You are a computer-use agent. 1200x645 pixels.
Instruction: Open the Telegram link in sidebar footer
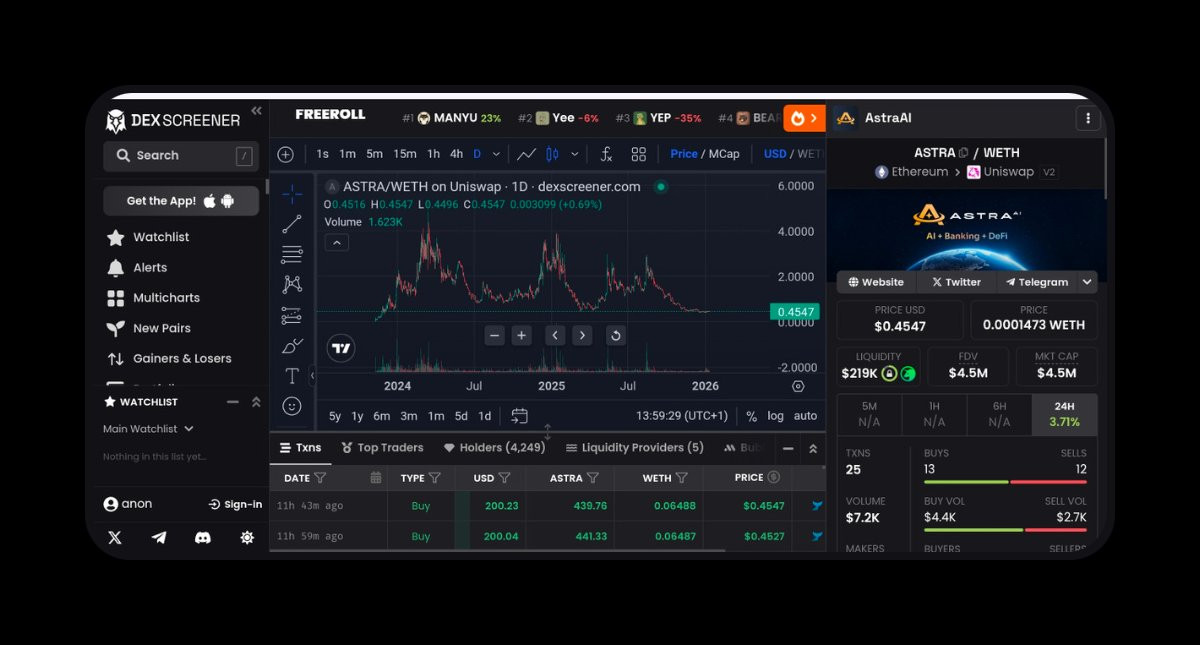[x=159, y=537]
